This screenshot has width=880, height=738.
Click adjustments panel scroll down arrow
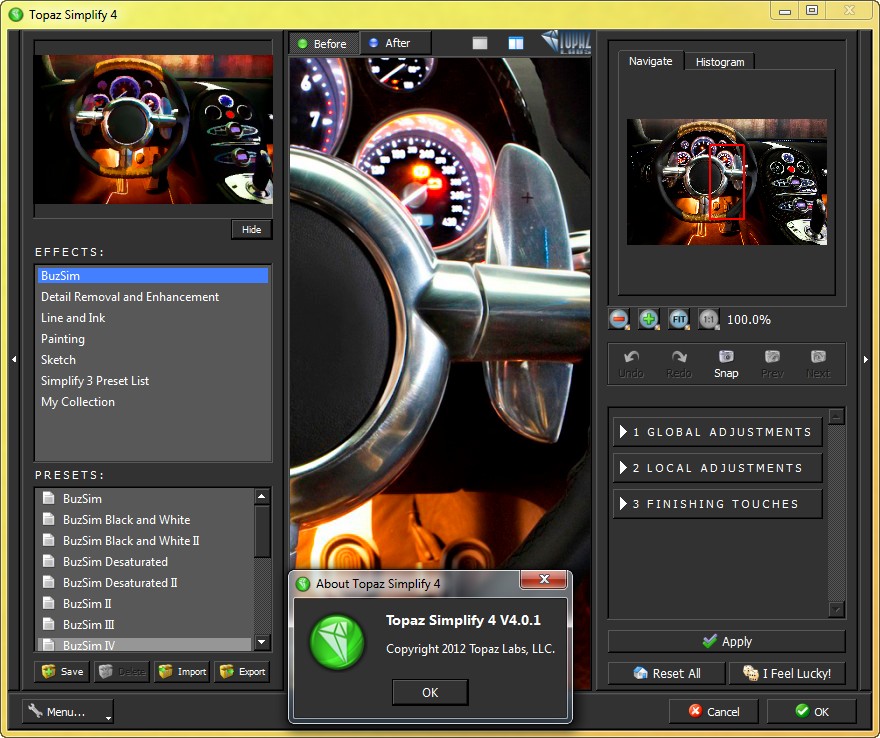tap(836, 609)
